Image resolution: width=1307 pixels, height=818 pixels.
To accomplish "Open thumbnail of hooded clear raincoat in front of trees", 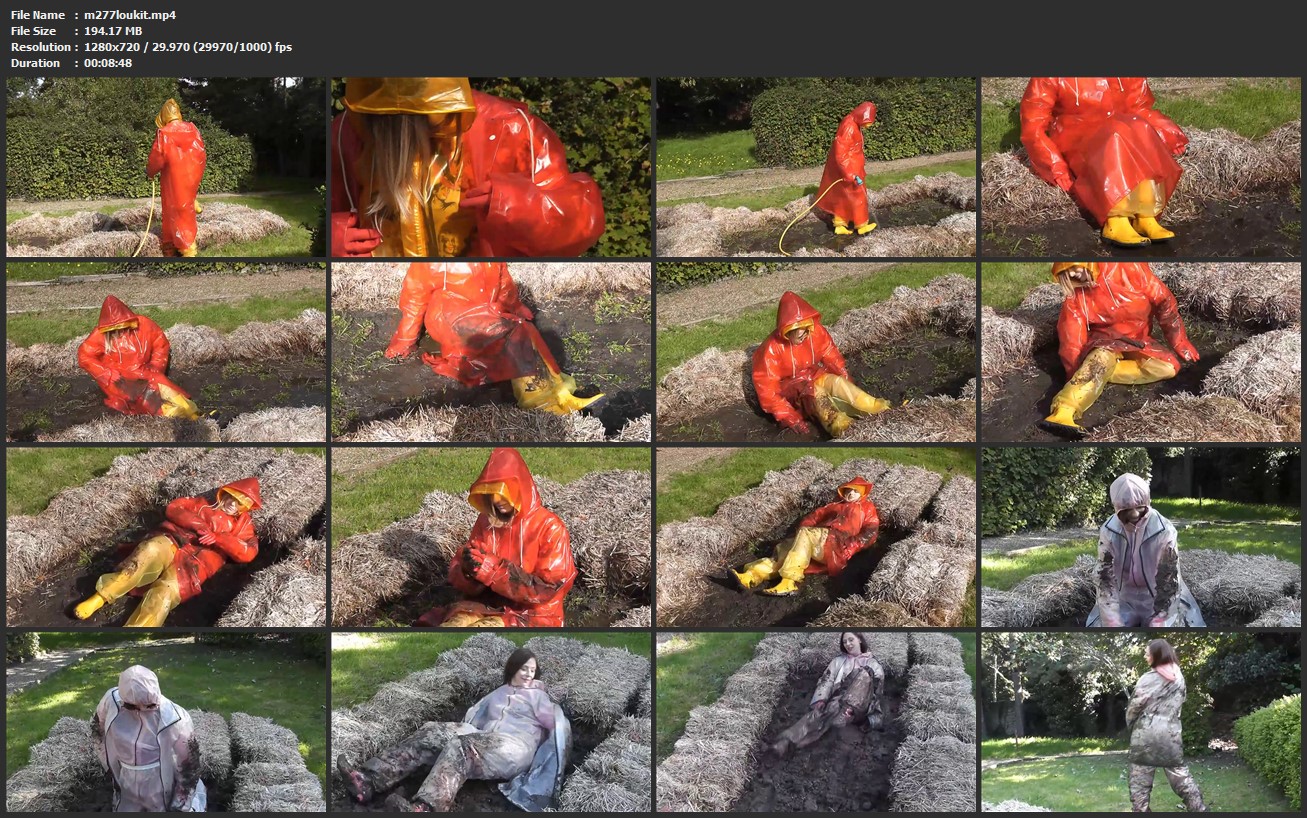I will click(1141, 537).
